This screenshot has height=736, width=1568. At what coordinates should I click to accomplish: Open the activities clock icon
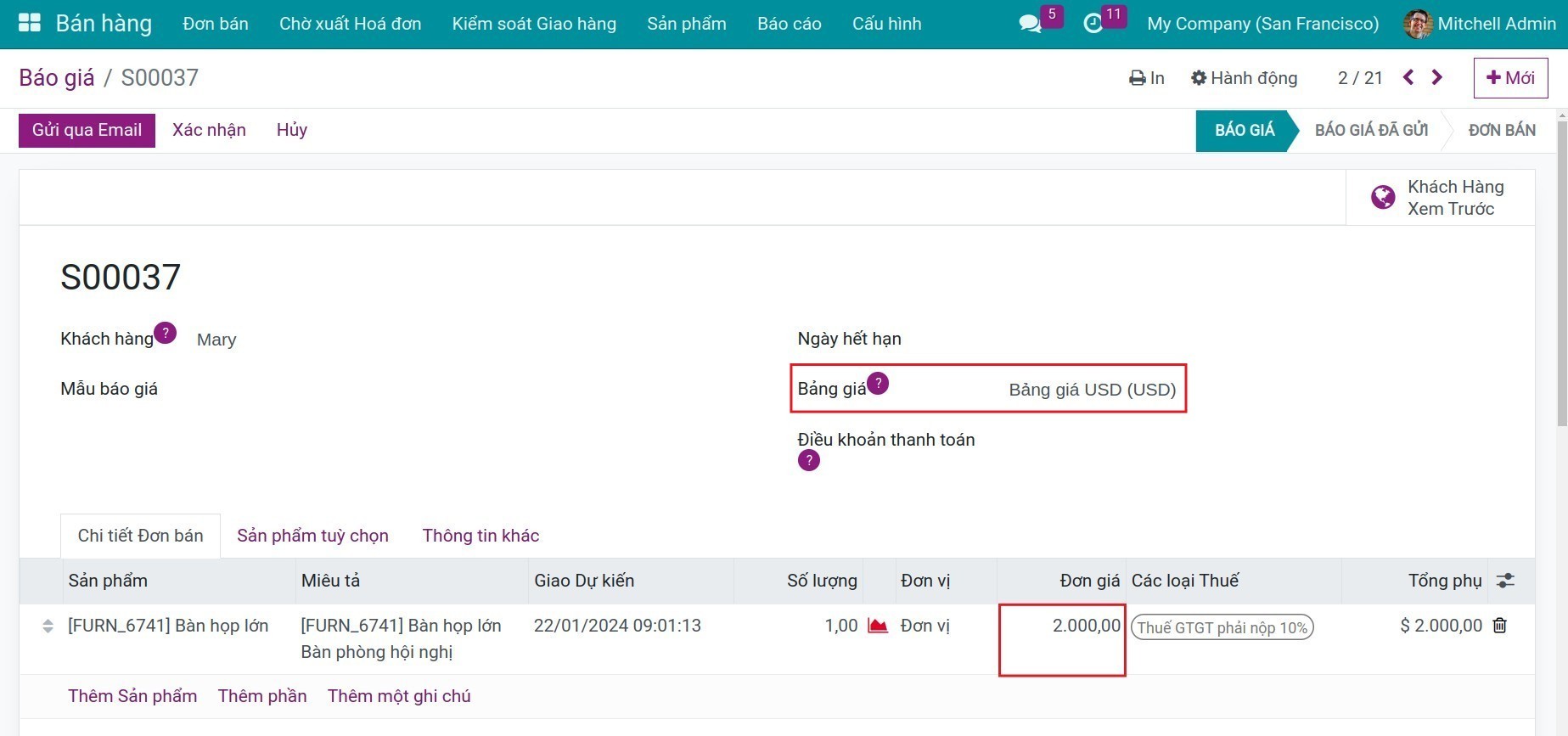click(1093, 24)
